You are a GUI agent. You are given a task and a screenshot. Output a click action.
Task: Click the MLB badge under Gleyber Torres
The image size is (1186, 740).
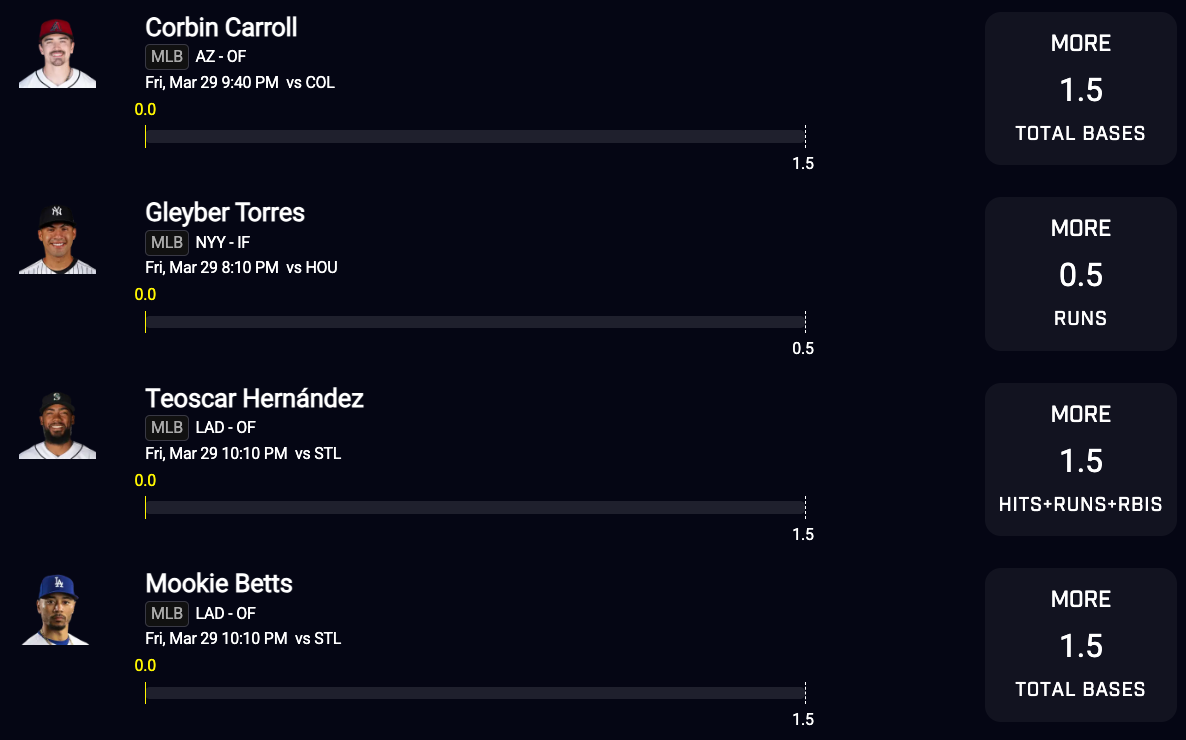(x=167, y=242)
